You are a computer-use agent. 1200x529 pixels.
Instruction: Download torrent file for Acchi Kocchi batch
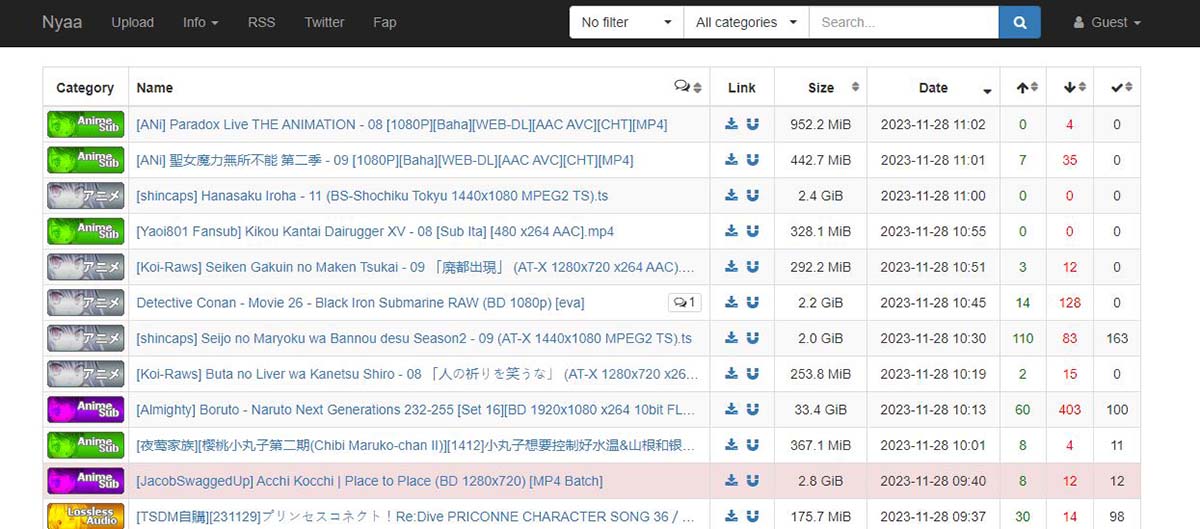pyautogui.click(x=731, y=481)
